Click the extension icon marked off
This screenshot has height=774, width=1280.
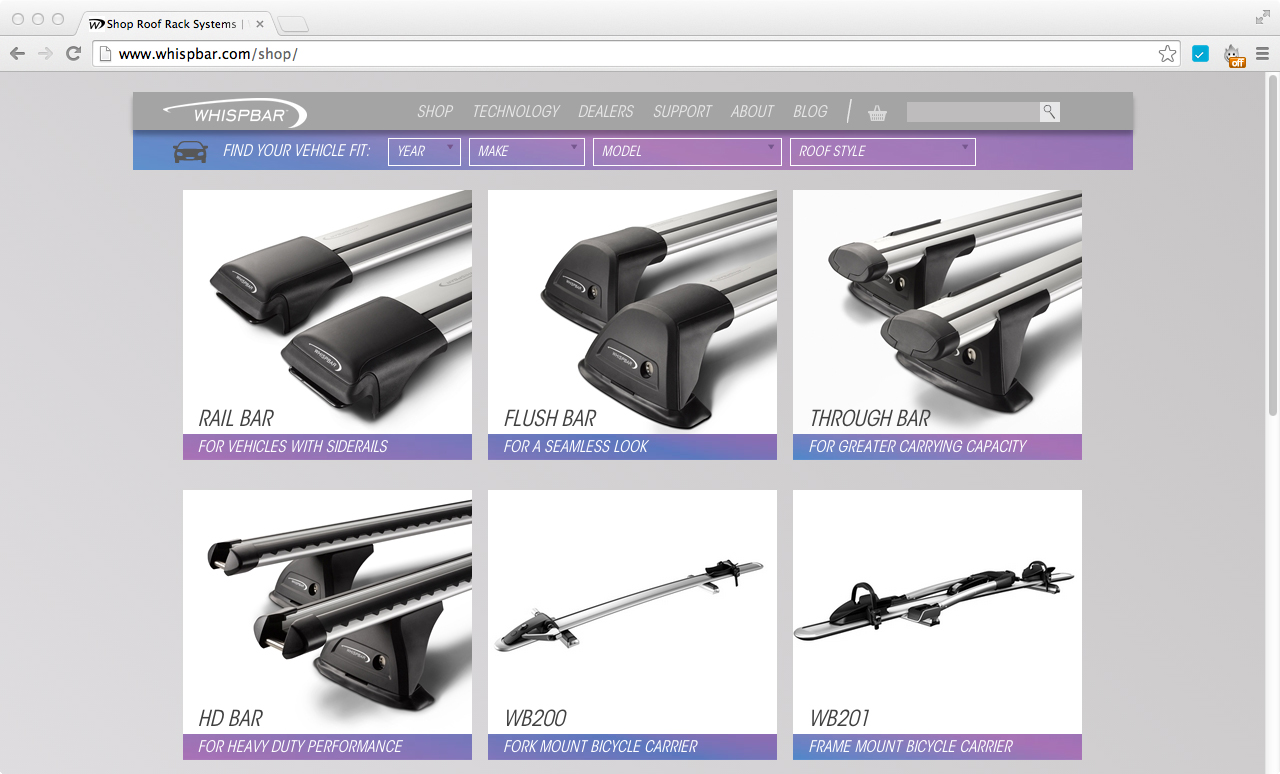[1234, 55]
